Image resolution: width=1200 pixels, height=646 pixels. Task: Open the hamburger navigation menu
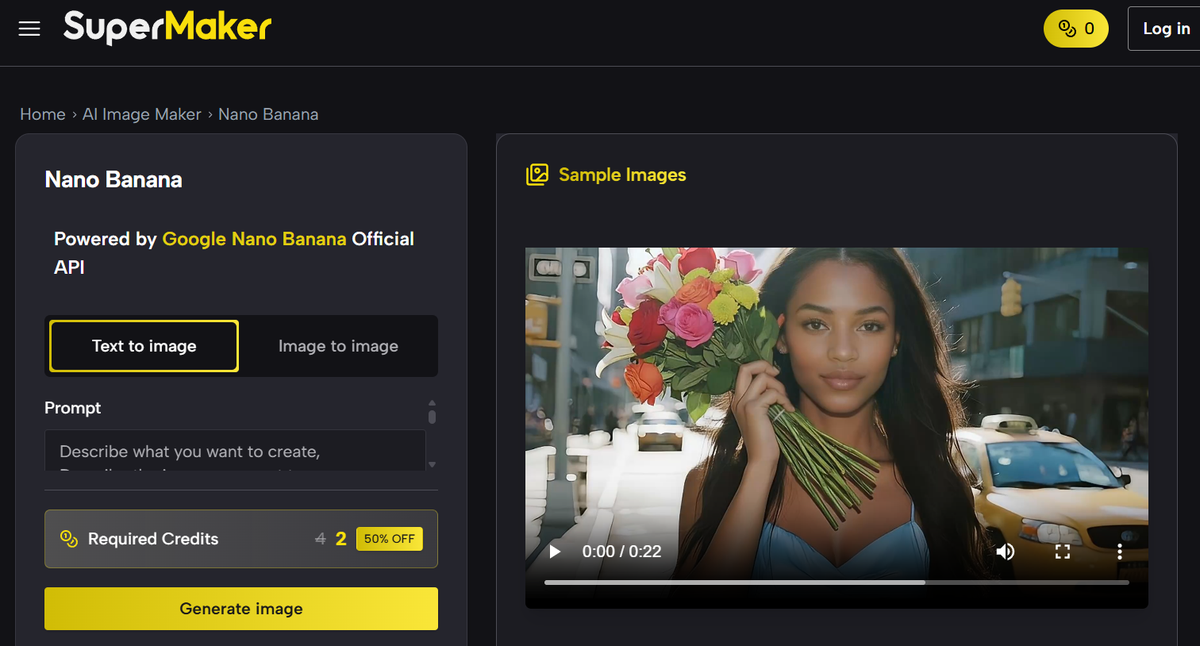coord(30,29)
